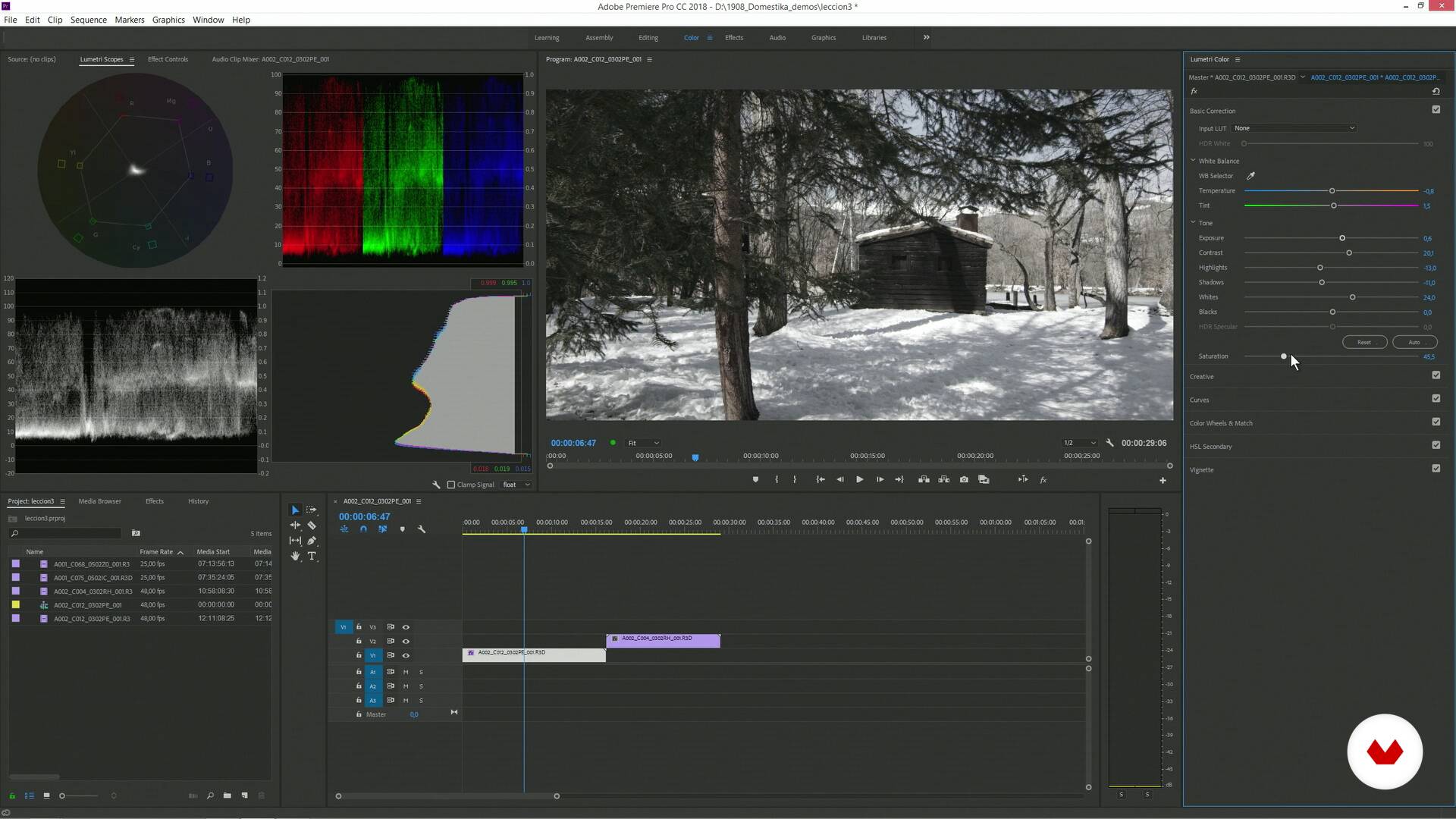Click the Export Frame camera icon
Image resolution: width=1456 pixels, height=819 pixels.
coord(964,479)
